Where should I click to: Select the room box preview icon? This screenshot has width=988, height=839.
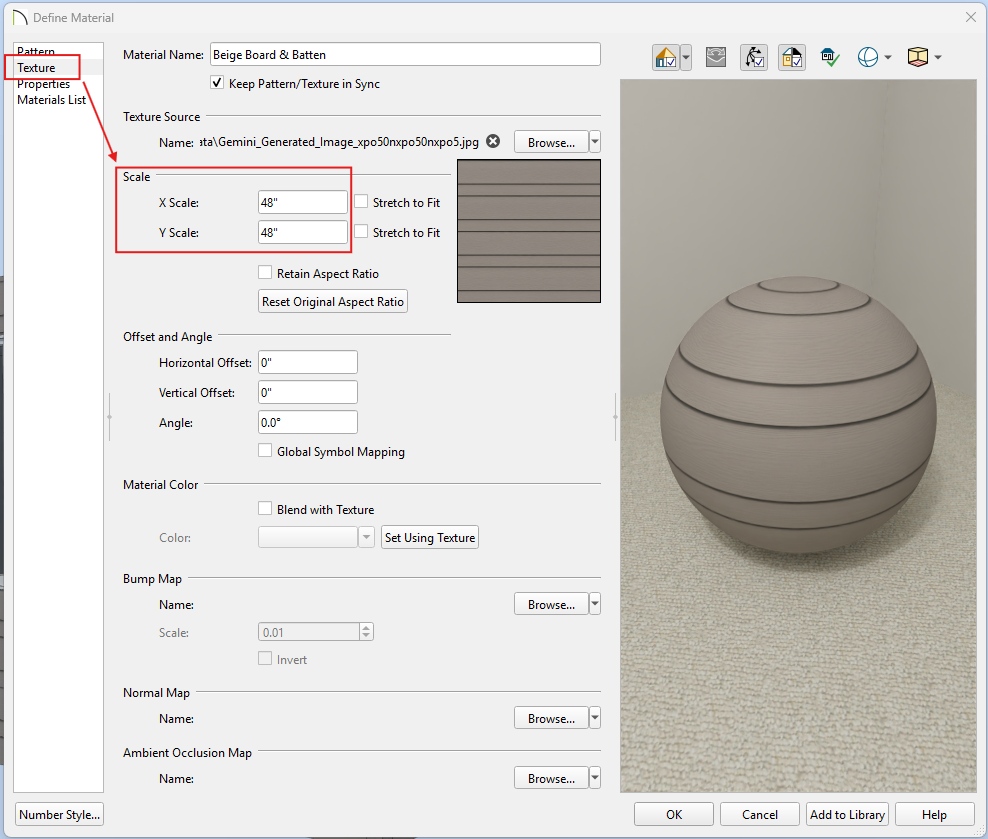918,57
